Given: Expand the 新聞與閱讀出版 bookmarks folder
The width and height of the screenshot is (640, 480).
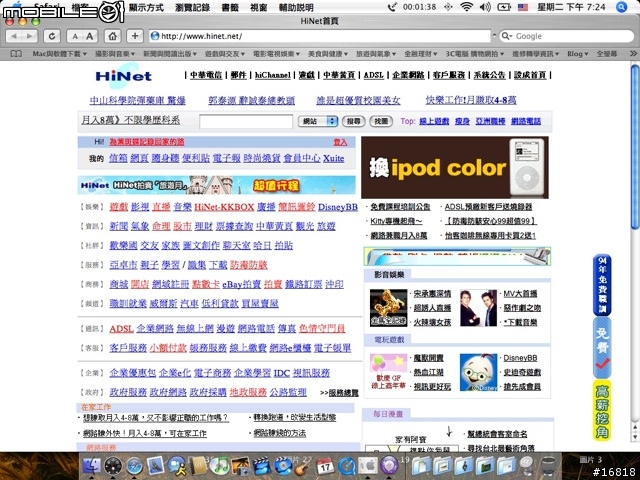Looking at the screenshot, I should coord(170,54).
